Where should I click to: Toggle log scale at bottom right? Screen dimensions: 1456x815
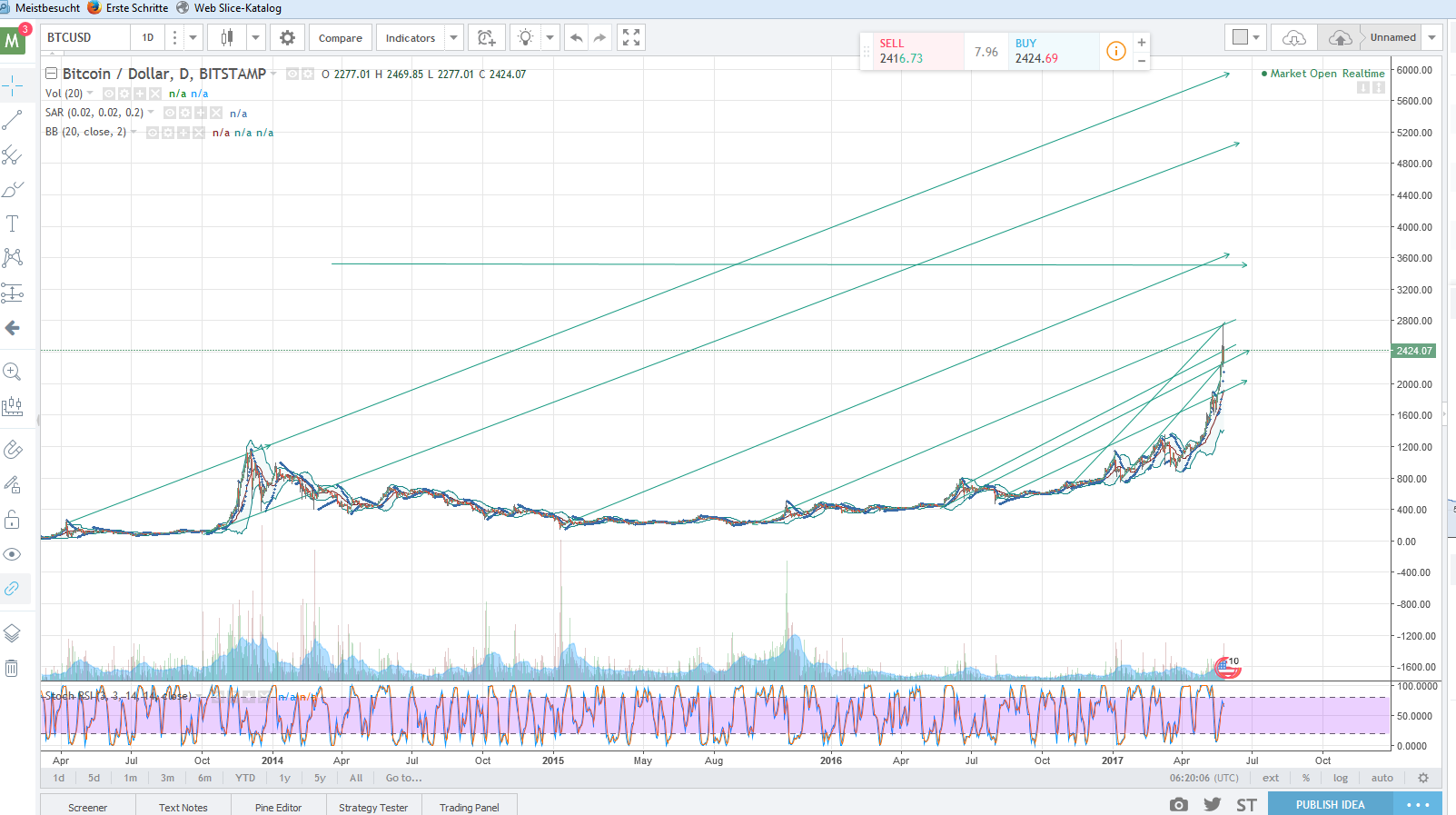[1341, 778]
